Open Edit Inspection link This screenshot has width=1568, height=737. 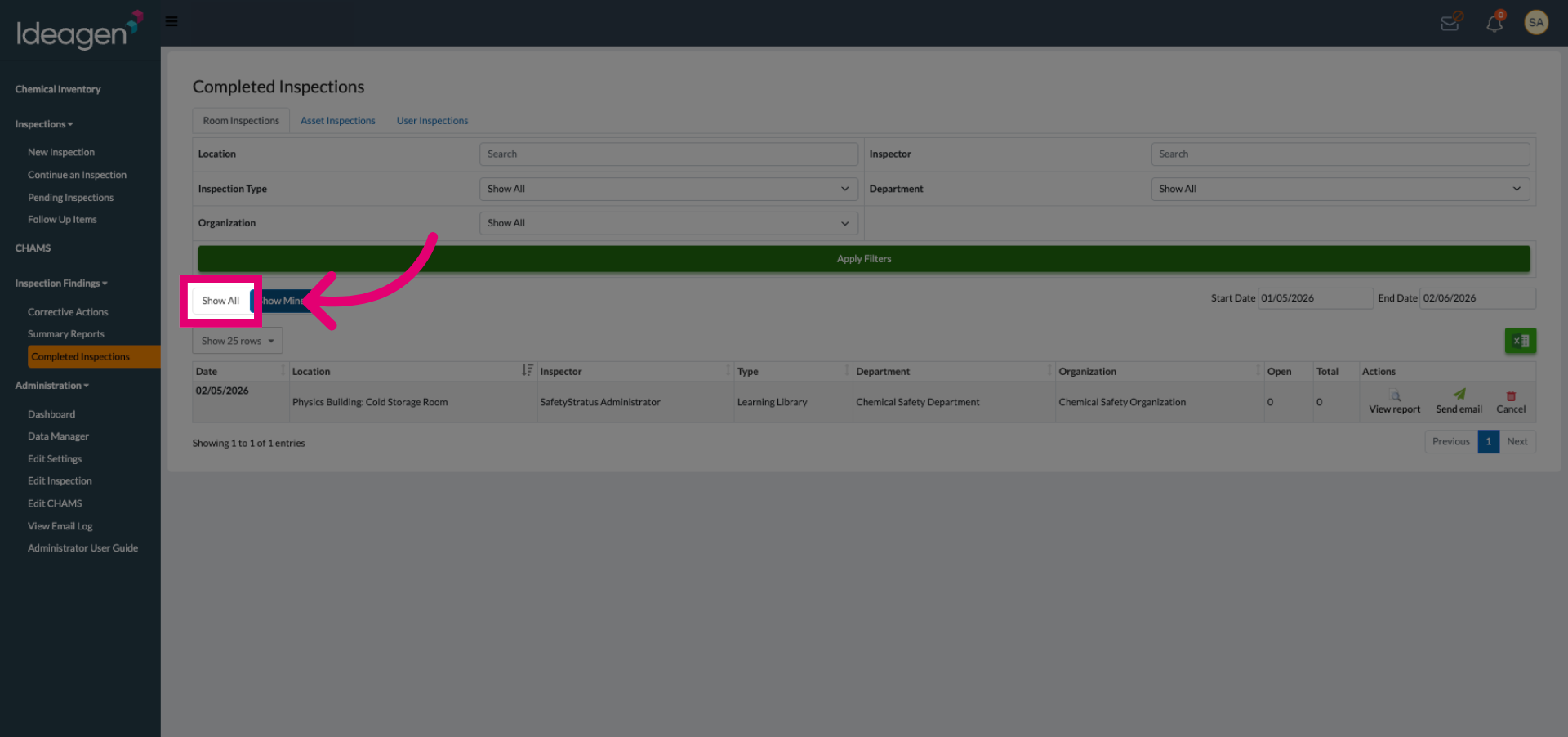(x=60, y=481)
